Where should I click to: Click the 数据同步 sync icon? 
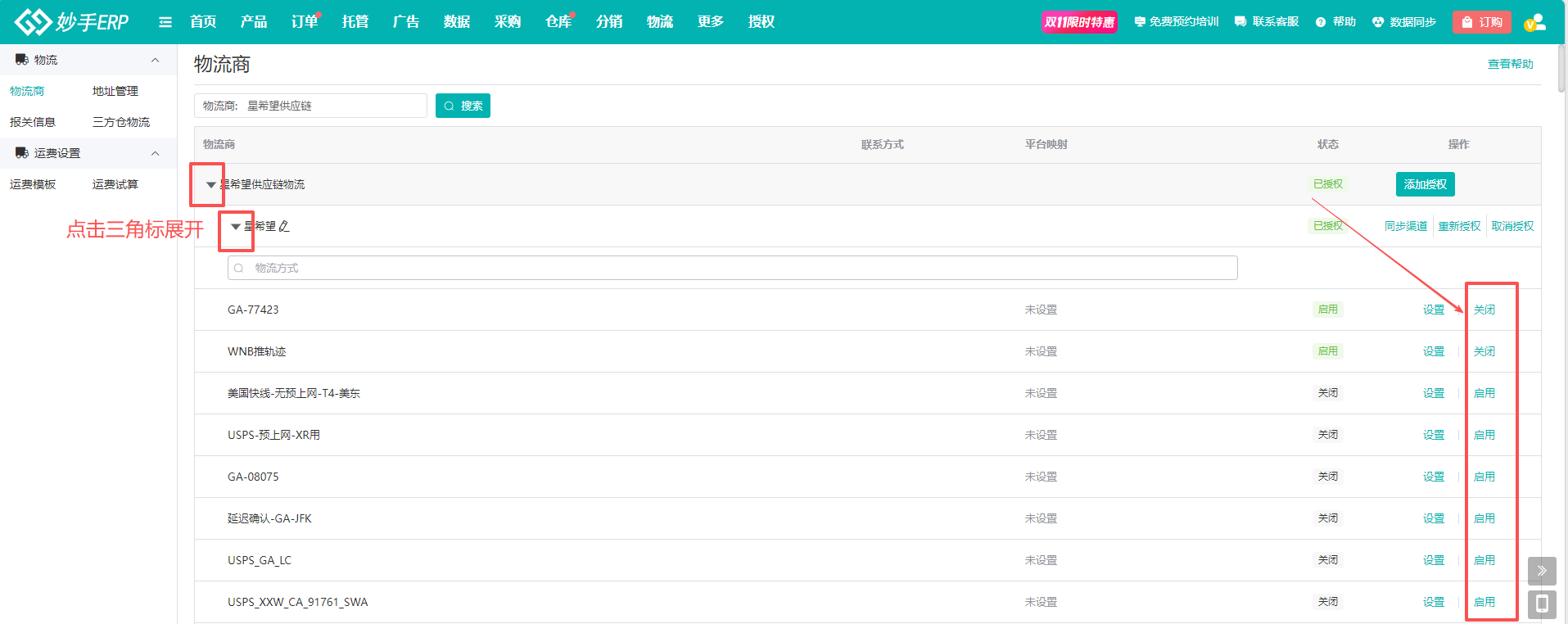[1378, 22]
